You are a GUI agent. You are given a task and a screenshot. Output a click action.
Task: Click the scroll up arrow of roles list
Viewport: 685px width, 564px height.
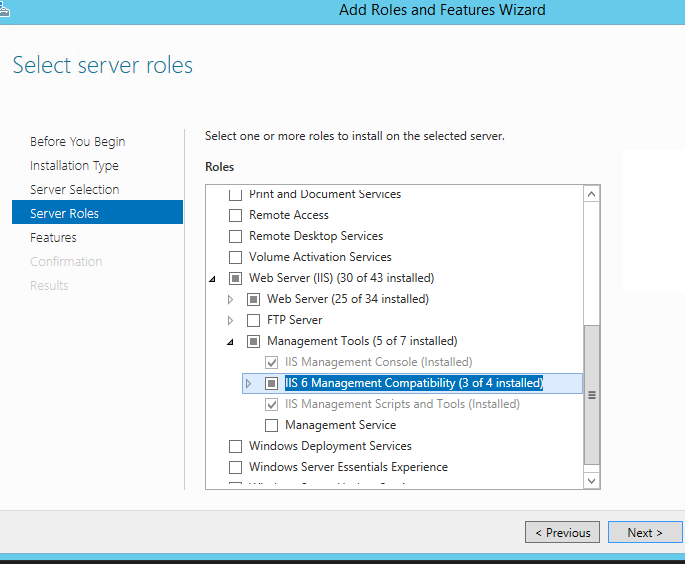(591, 194)
